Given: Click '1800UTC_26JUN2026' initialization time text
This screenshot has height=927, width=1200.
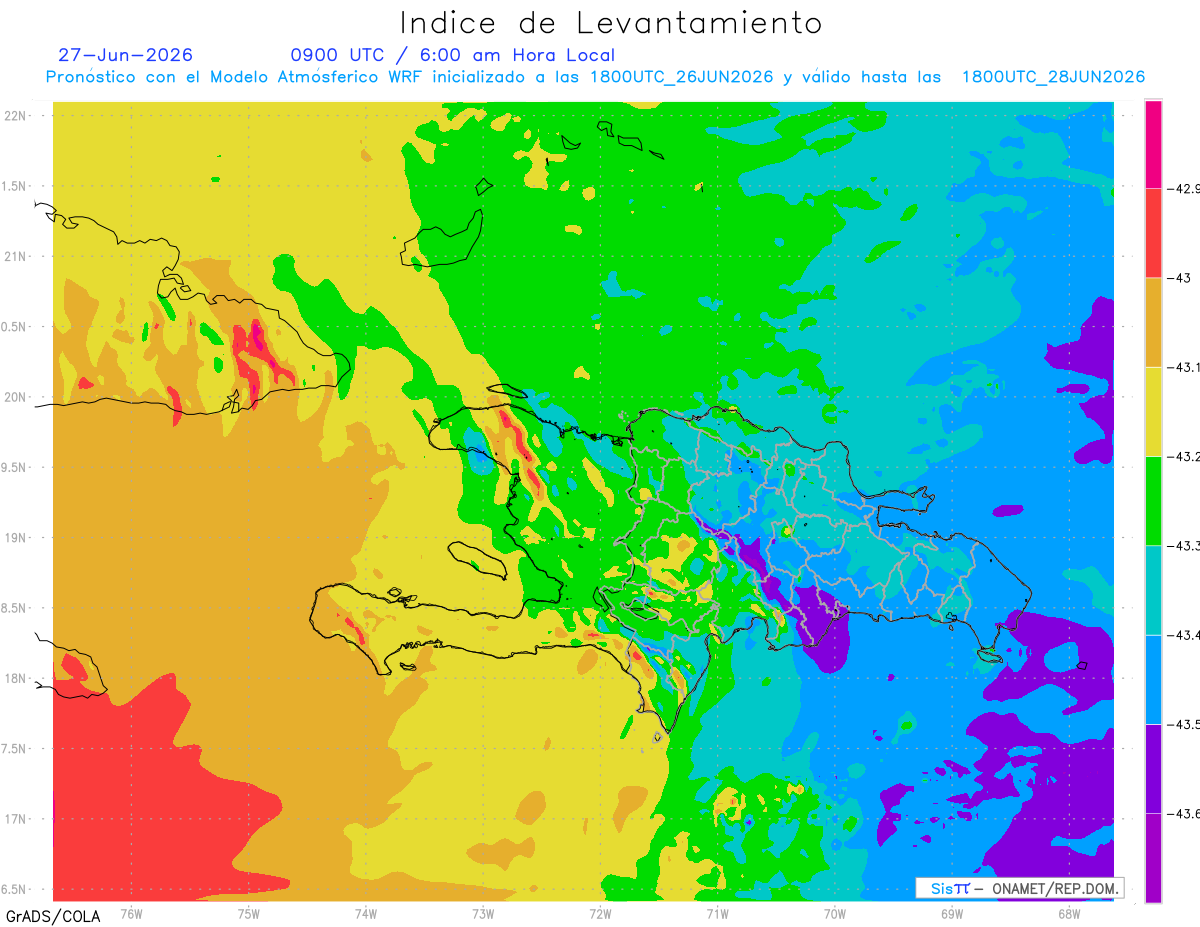Looking at the screenshot, I should [682, 77].
